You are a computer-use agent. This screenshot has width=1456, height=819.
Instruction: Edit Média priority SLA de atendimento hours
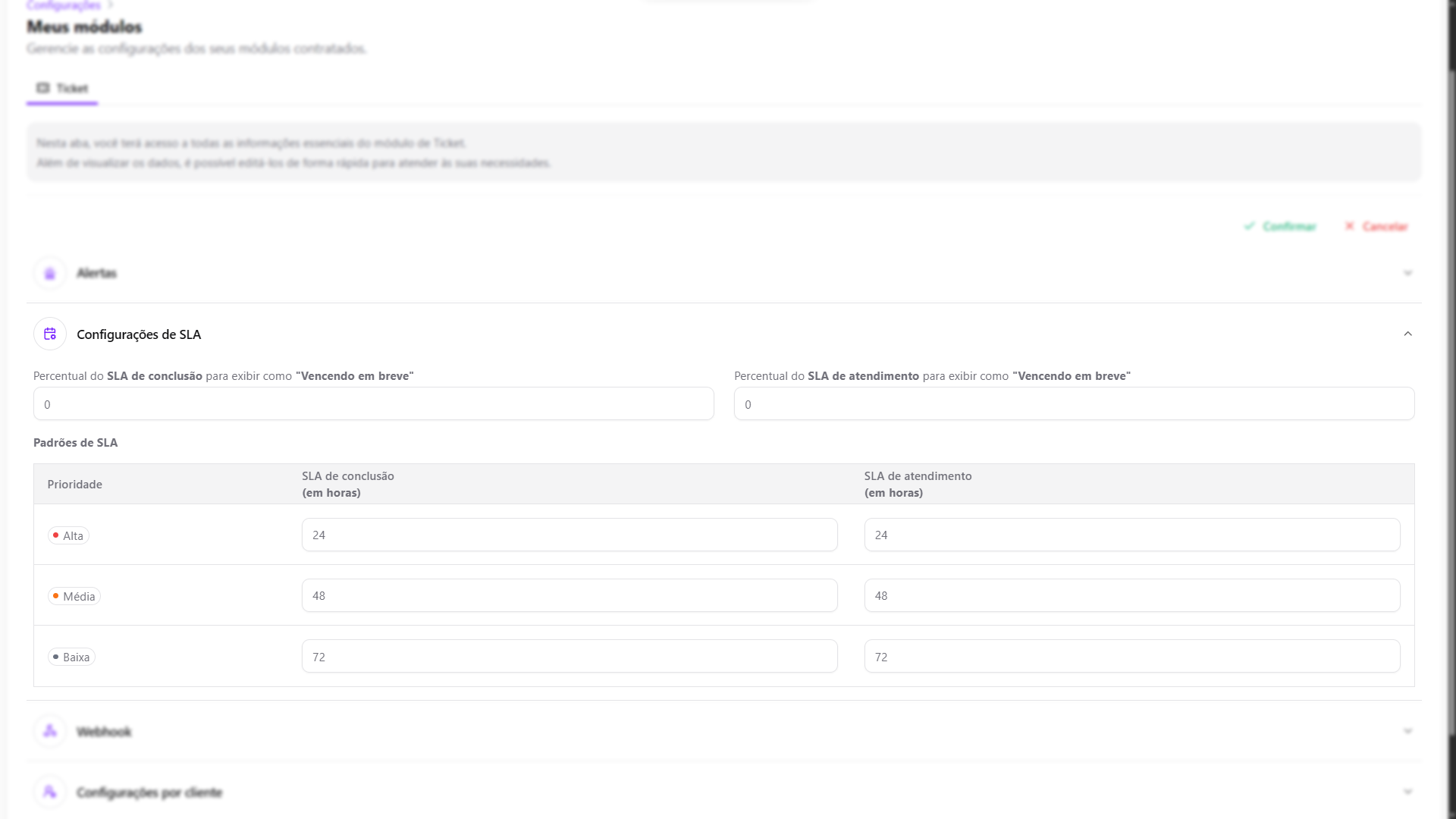click(x=1131, y=596)
